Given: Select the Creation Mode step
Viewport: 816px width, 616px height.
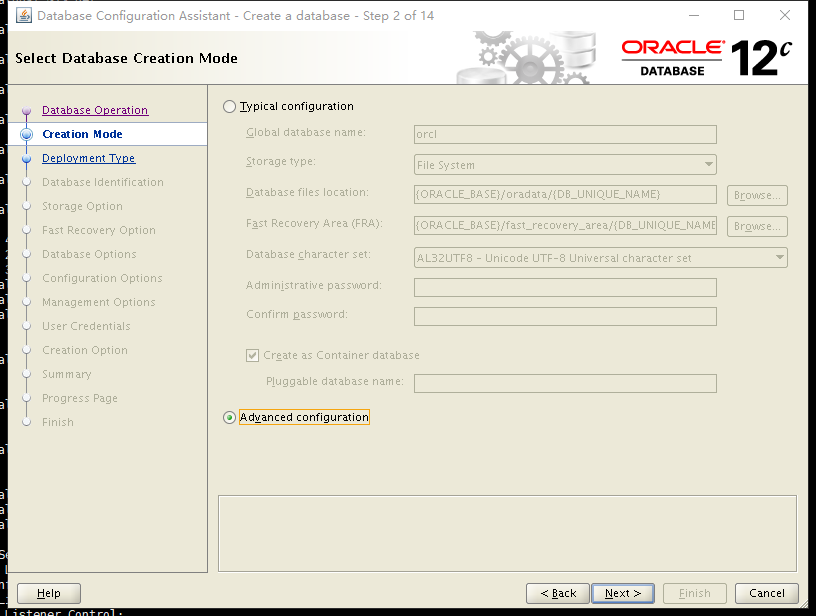Looking at the screenshot, I should pyautogui.click(x=82, y=134).
